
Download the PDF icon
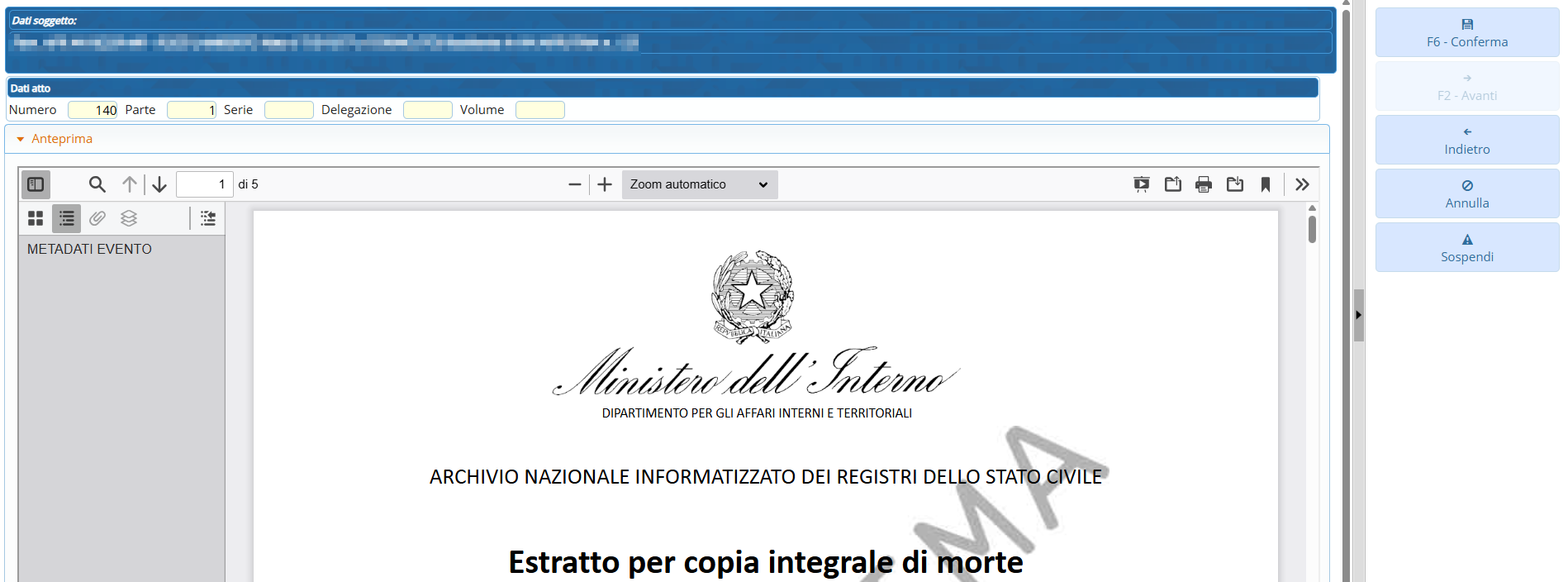pyautogui.click(x=1235, y=184)
